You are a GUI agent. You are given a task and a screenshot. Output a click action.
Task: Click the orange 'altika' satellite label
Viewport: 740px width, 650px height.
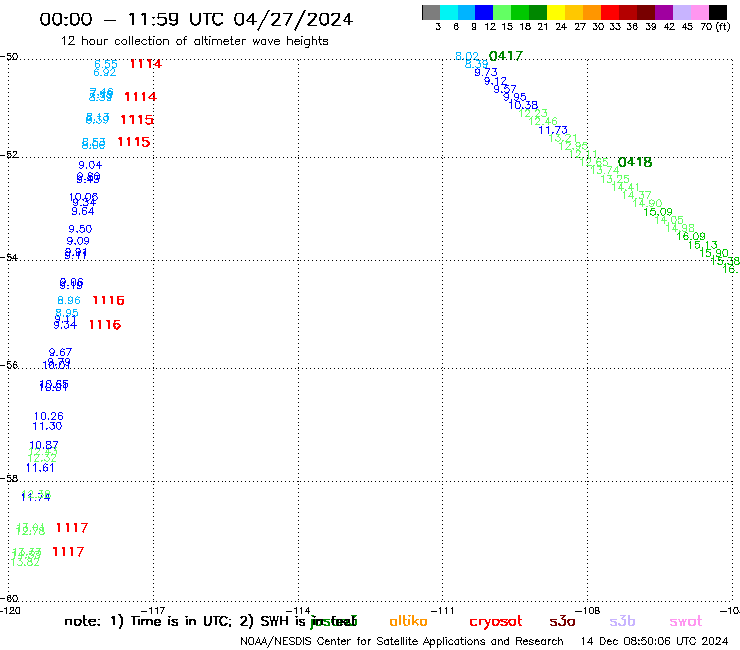coord(408,621)
